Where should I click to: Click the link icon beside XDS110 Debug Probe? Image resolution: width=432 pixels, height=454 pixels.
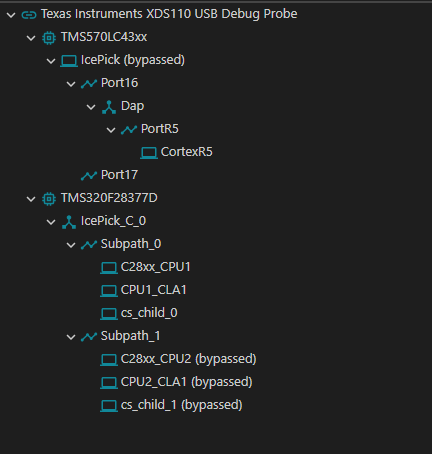(x=29, y=15)
